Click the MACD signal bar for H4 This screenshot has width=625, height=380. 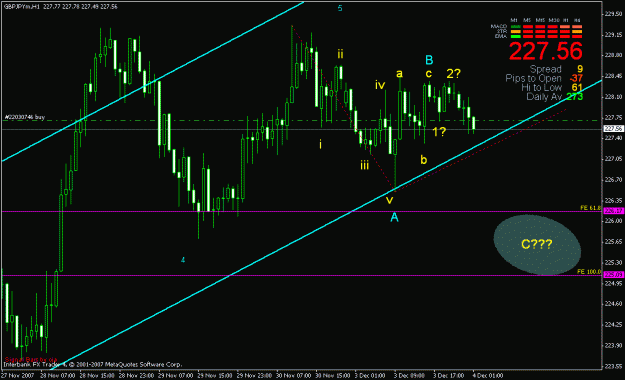(577, 26)
